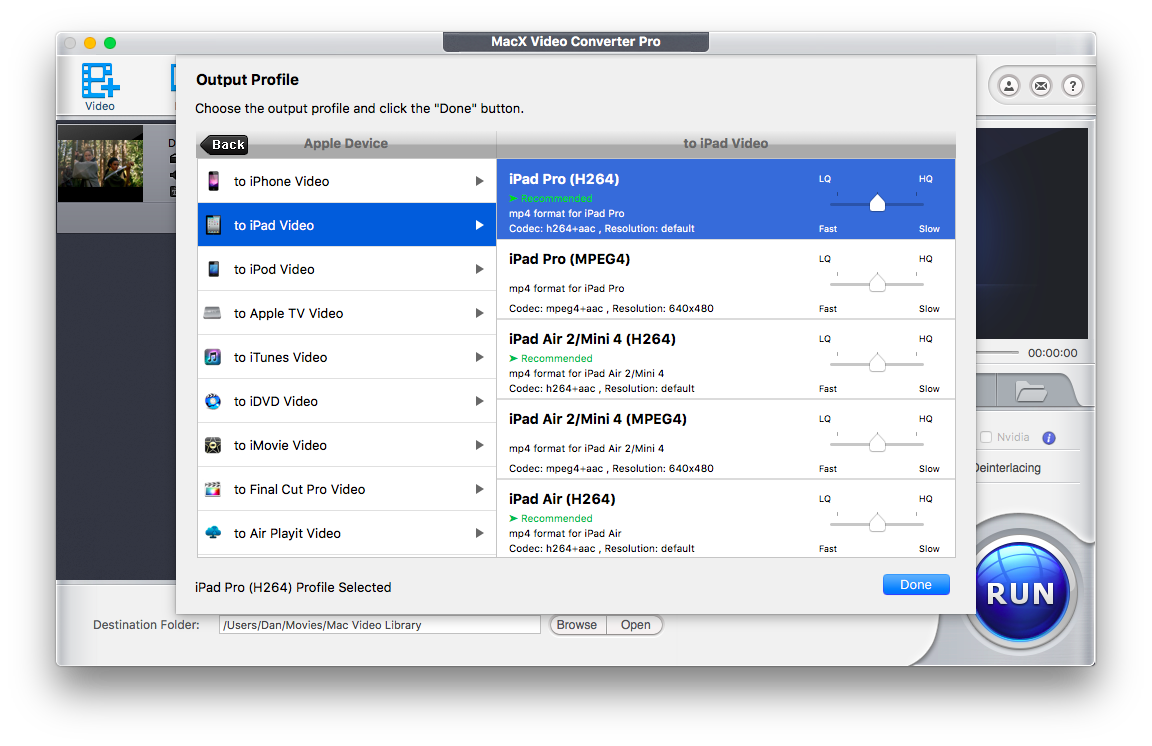Expand the to Apple TV Video arrow

coord(479,313)
